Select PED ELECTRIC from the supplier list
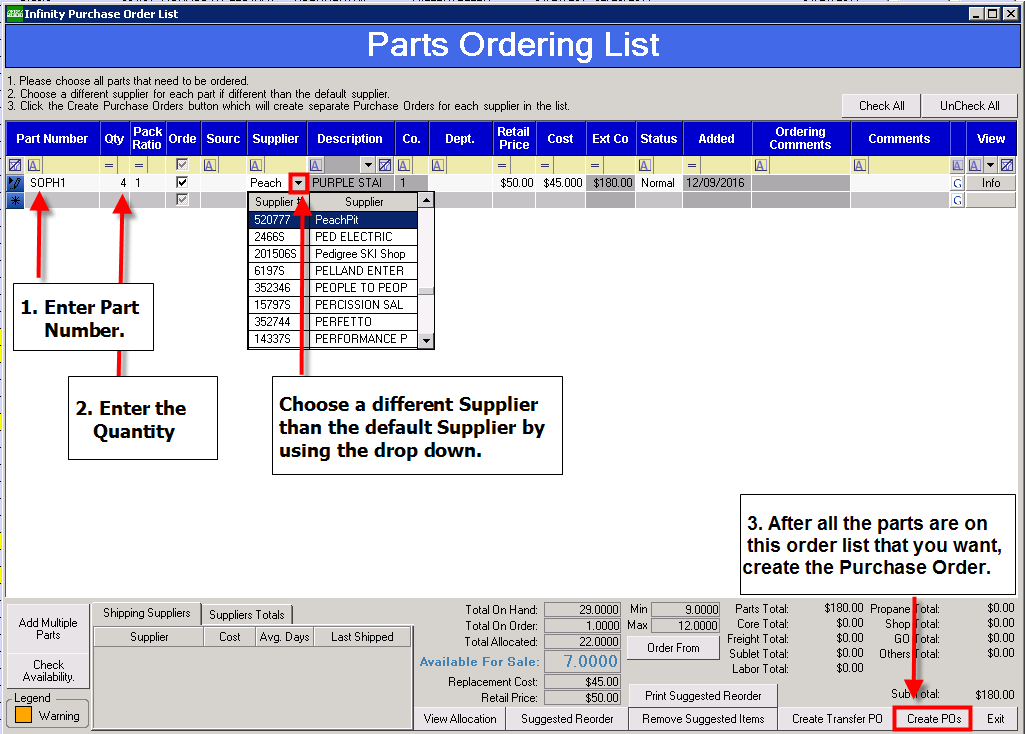 point(333,237)
